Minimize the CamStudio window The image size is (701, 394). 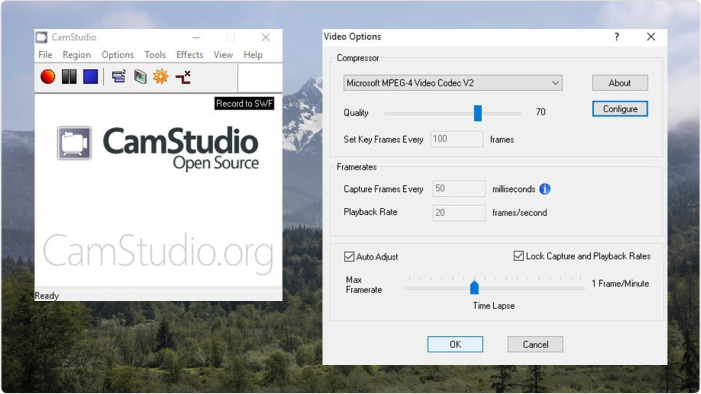coord(196,38)
